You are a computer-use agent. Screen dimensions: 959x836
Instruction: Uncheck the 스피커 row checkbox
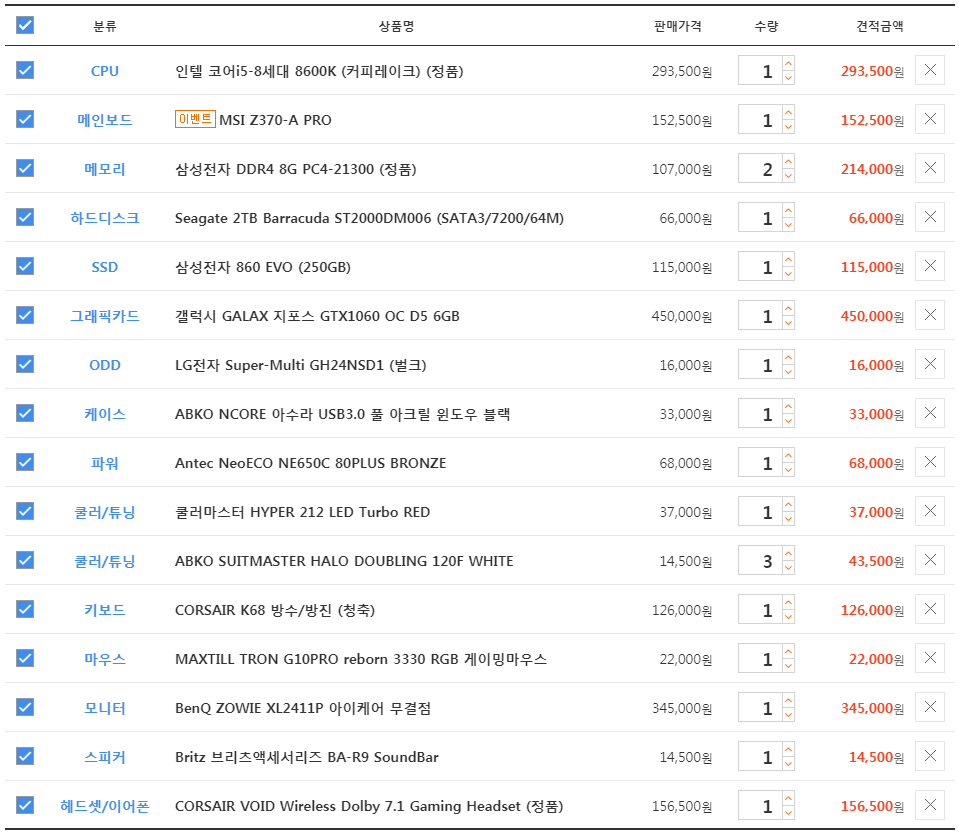coord(25,756)
